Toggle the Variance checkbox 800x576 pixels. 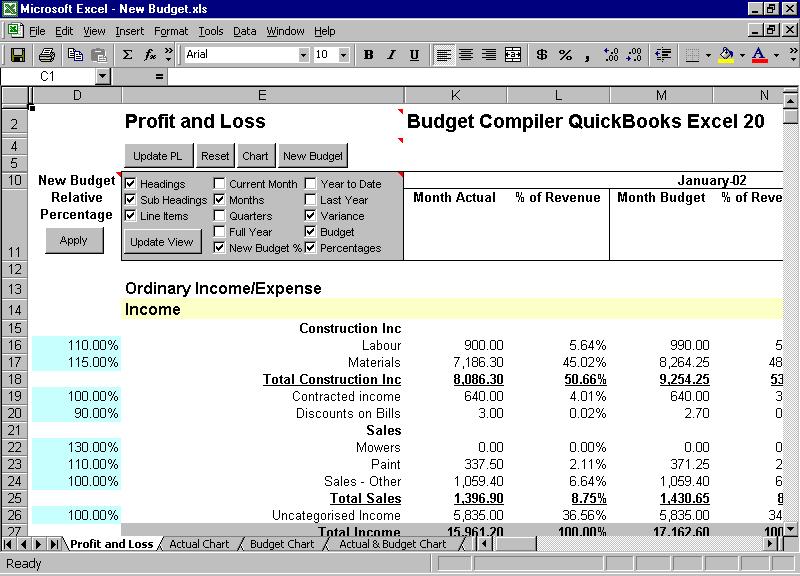[x=311, y=216]
